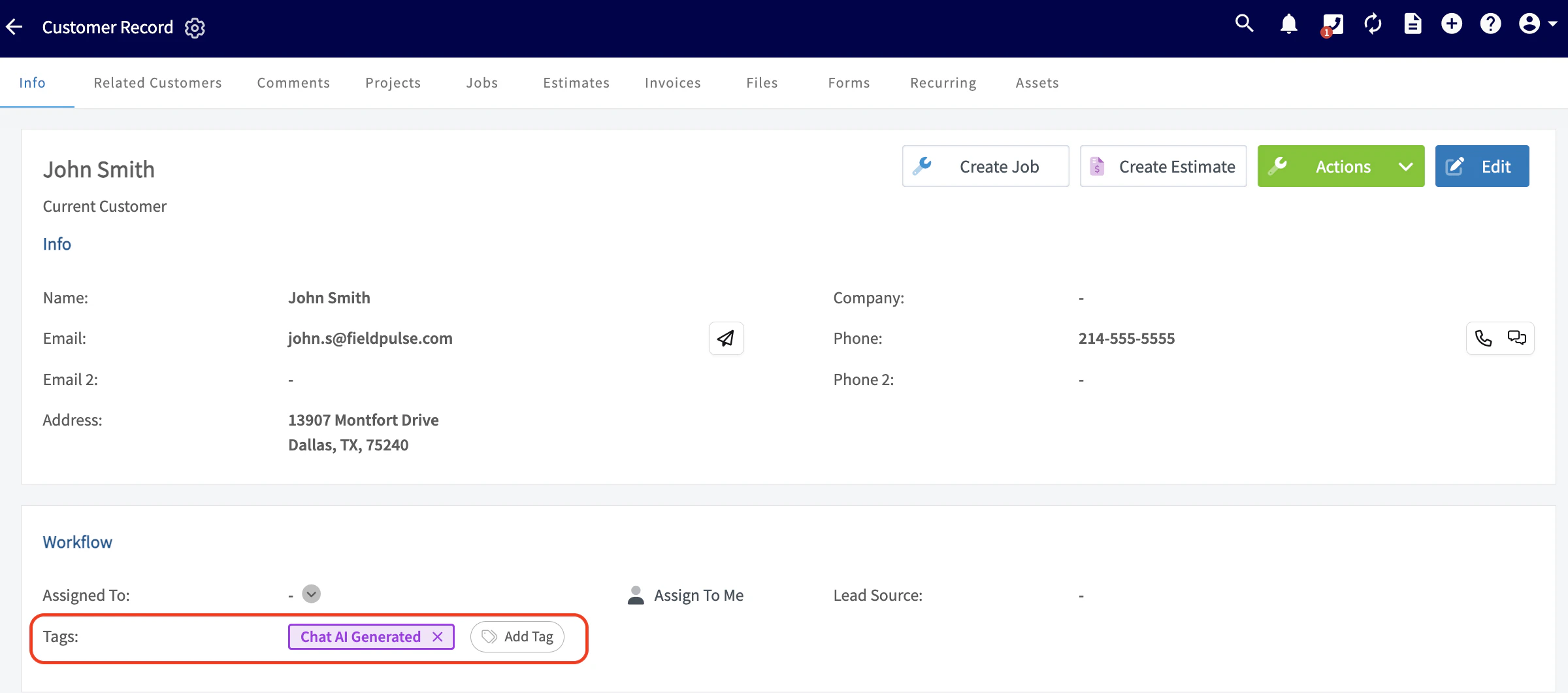Image resolution: width=1568 pixels, height=693 pixels.
Task: Open the Jobs tab
Action: click(x=482, y=83)
